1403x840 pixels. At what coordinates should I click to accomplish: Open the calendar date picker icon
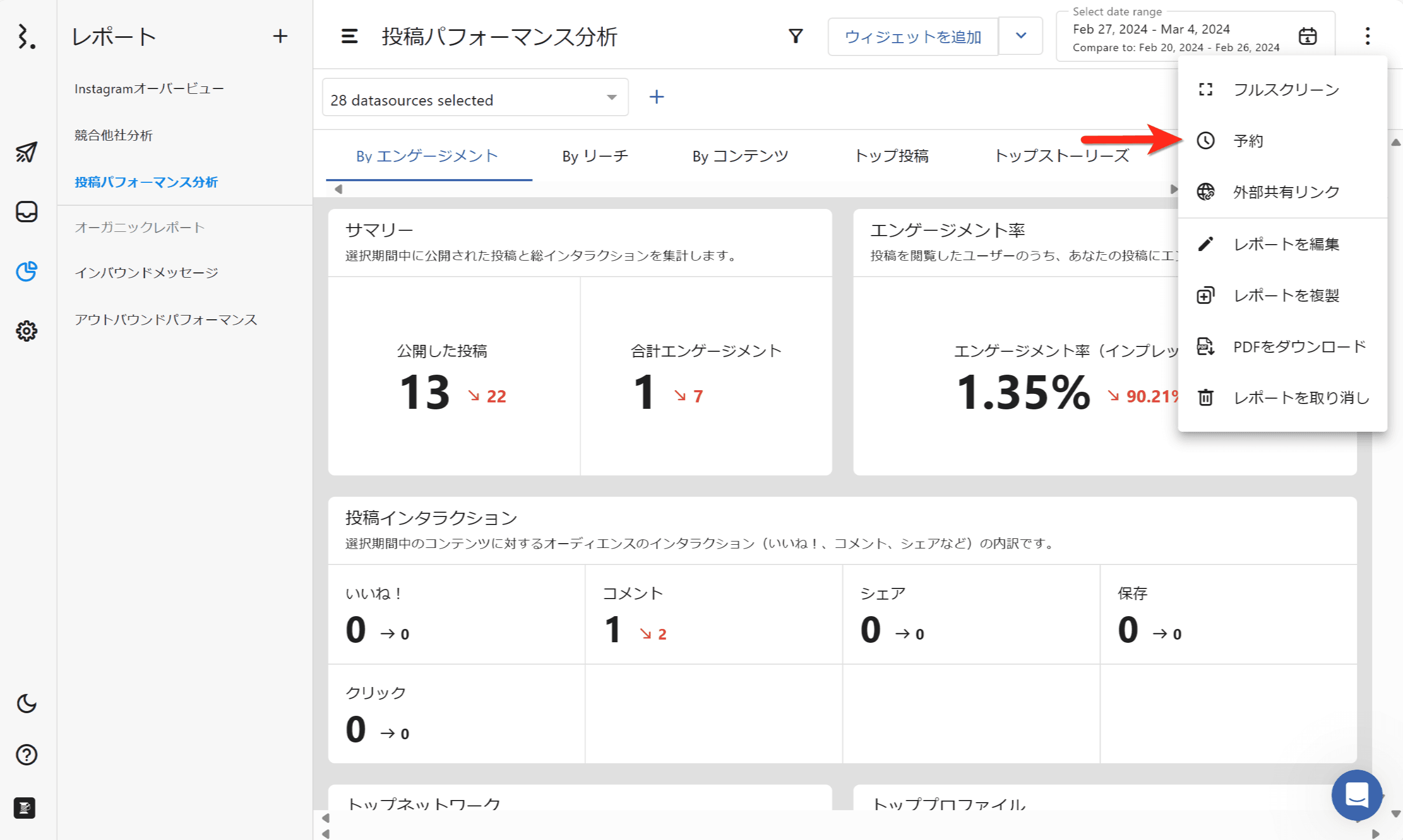point(1308,36)
